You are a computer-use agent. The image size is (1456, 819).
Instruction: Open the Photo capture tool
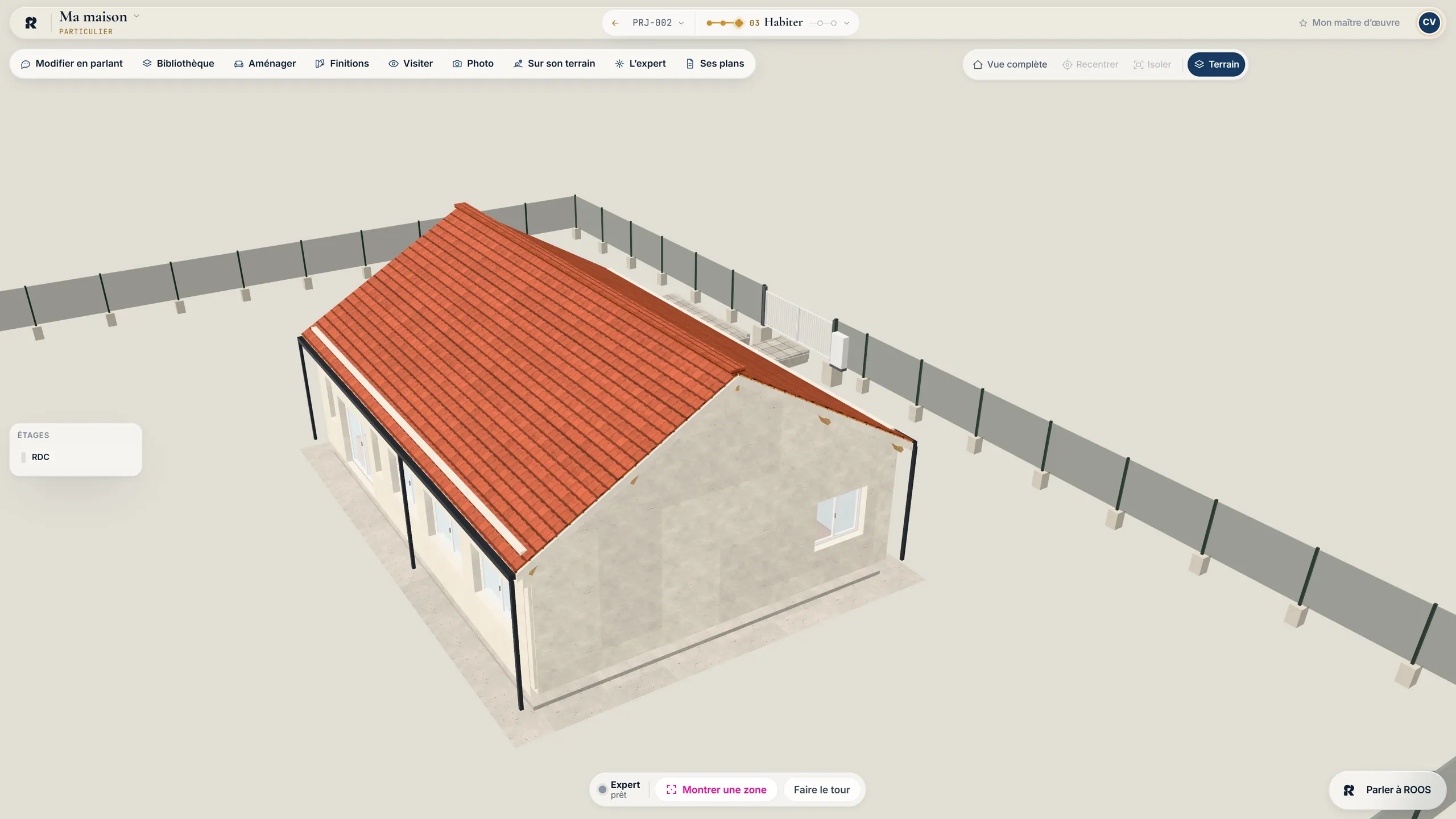[473, 64]
